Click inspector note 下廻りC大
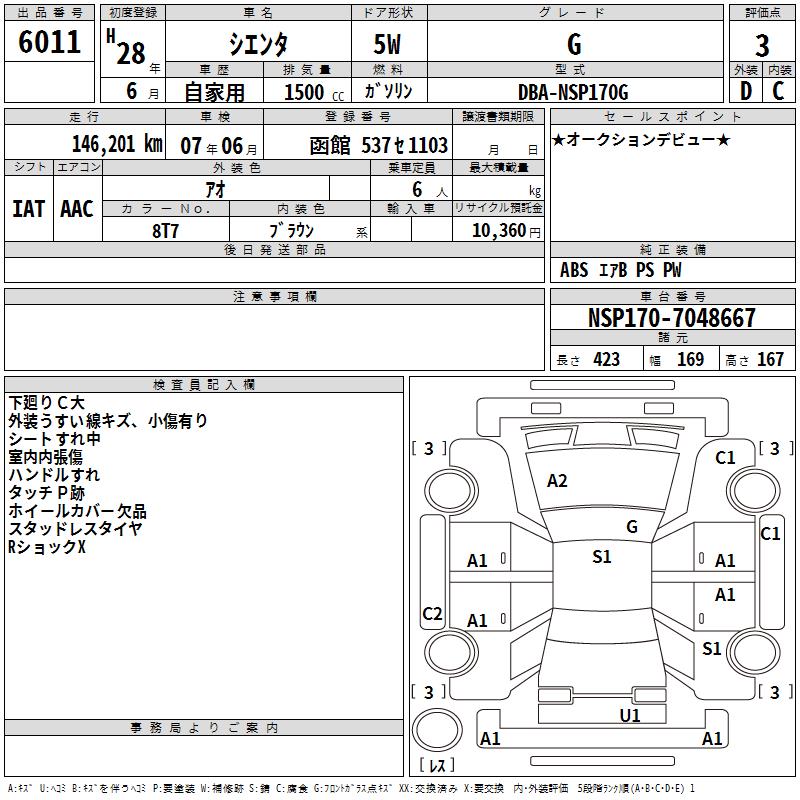The height and width of the screenshot is (800, 800). (46, 403)
